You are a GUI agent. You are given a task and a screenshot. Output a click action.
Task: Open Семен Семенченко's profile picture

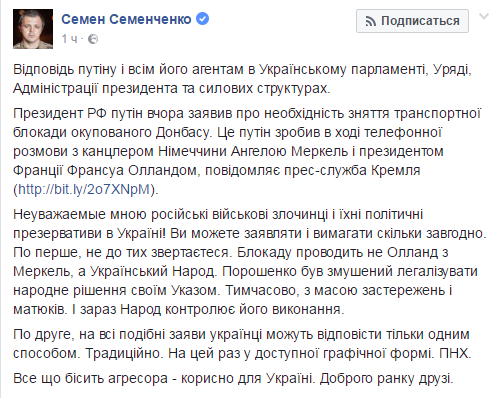pyautogui.click(x=33, y=29)
